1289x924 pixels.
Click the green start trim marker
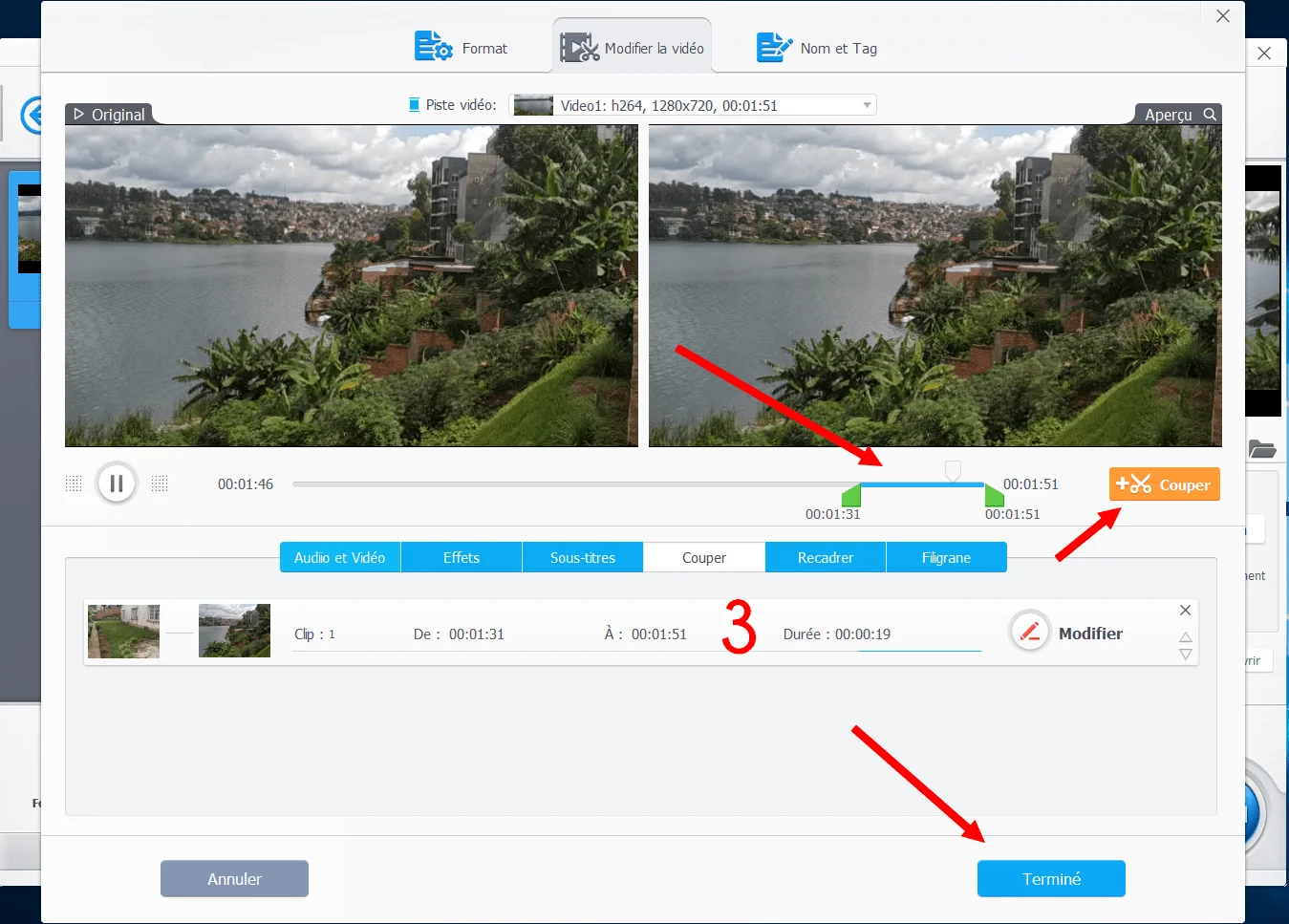tap(851, 495)
